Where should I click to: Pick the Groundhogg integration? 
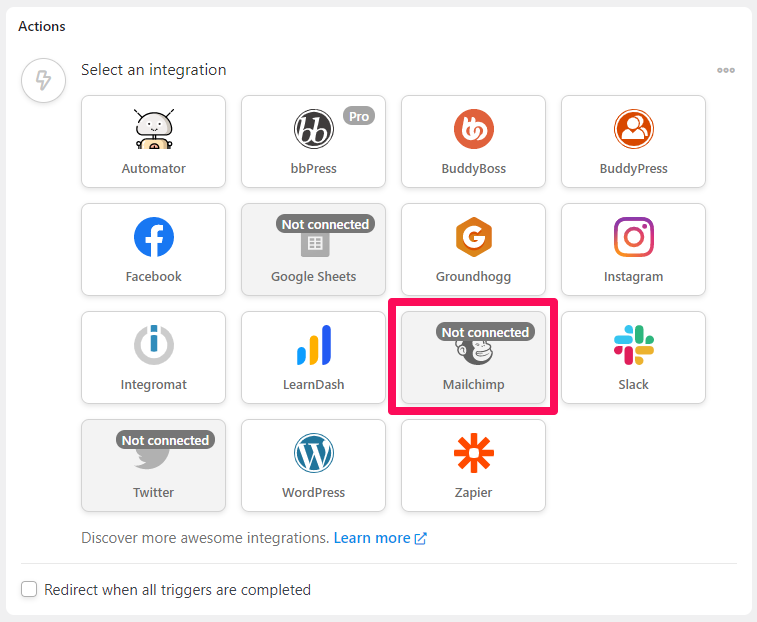[473, 249]
